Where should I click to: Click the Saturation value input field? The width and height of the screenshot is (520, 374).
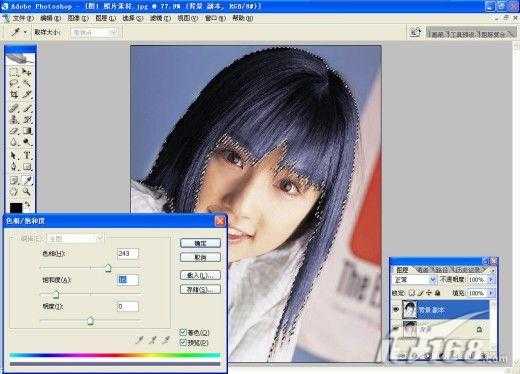[x=128, y=280]
